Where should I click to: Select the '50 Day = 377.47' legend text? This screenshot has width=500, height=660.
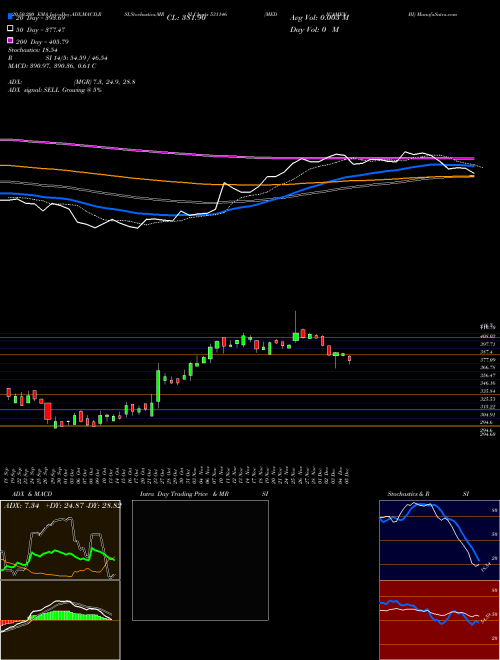pyautogui.click(x=41, y=30)
